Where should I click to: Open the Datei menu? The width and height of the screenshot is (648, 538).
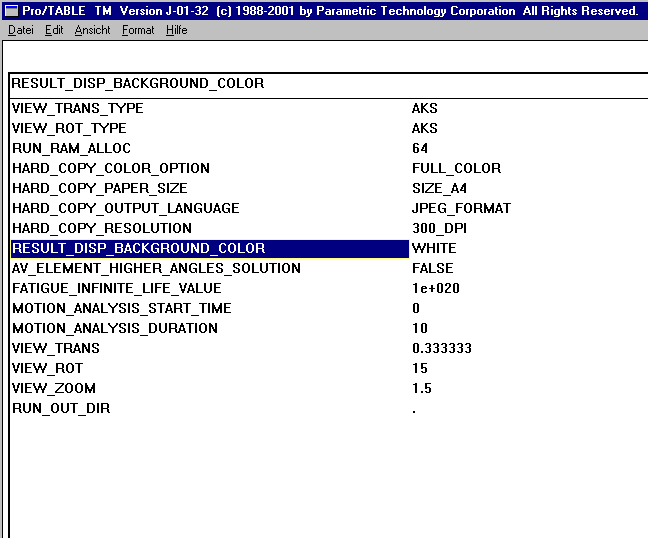point(21,30)
